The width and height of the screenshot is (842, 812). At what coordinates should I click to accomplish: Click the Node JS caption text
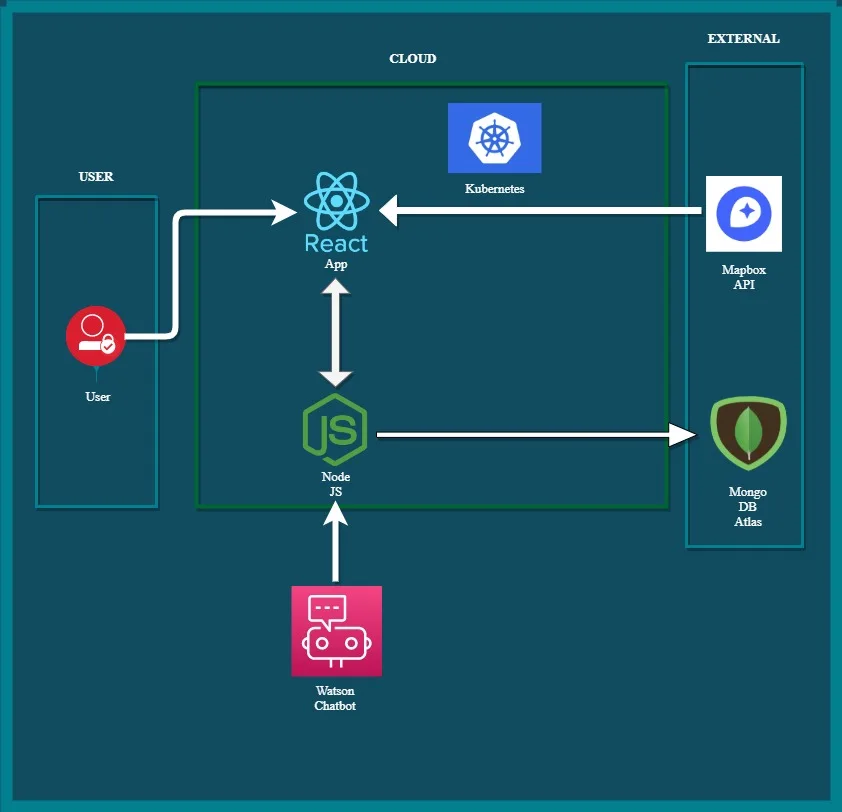click(336, 484)
